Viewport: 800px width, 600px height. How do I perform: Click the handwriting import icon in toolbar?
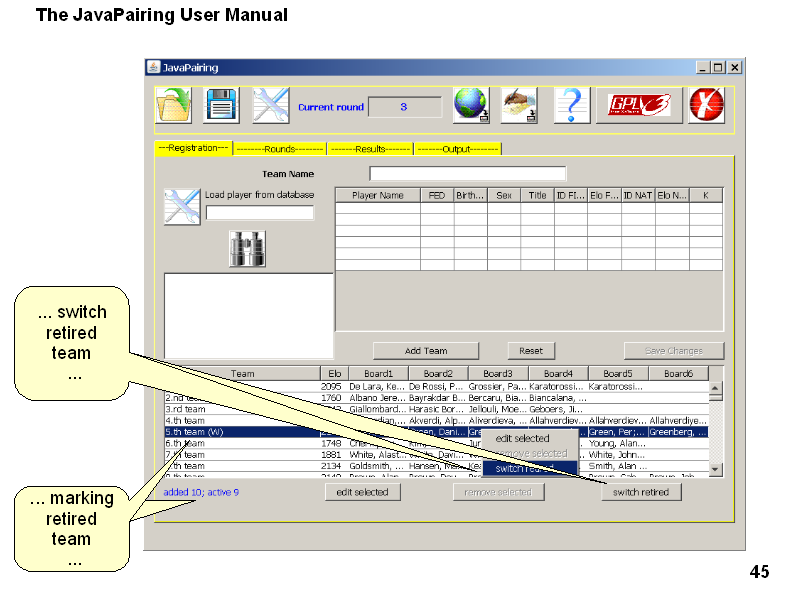[519, 105]
